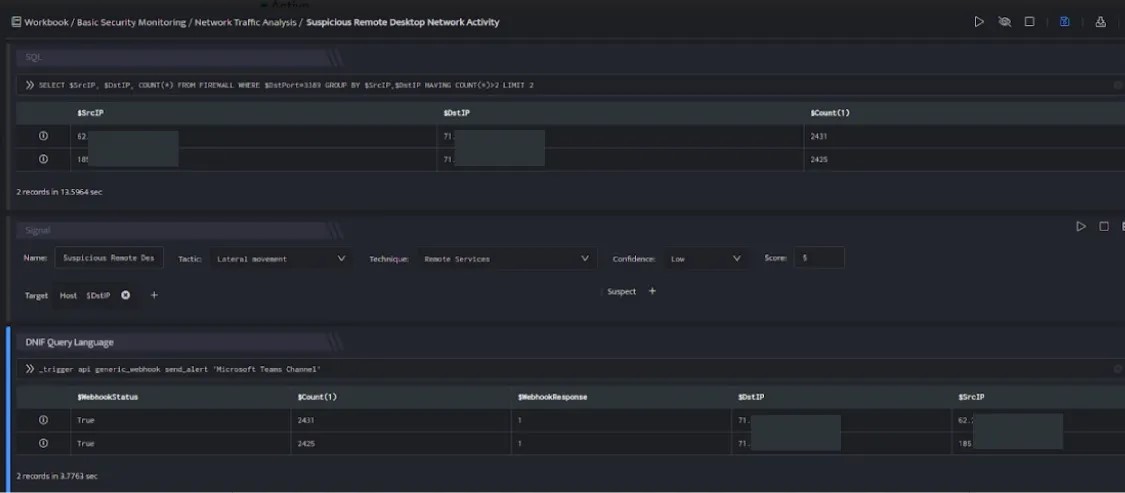The image size is (1125, 493).
Task: Select the Signal block header tab
Action: (x=172, y=230)
